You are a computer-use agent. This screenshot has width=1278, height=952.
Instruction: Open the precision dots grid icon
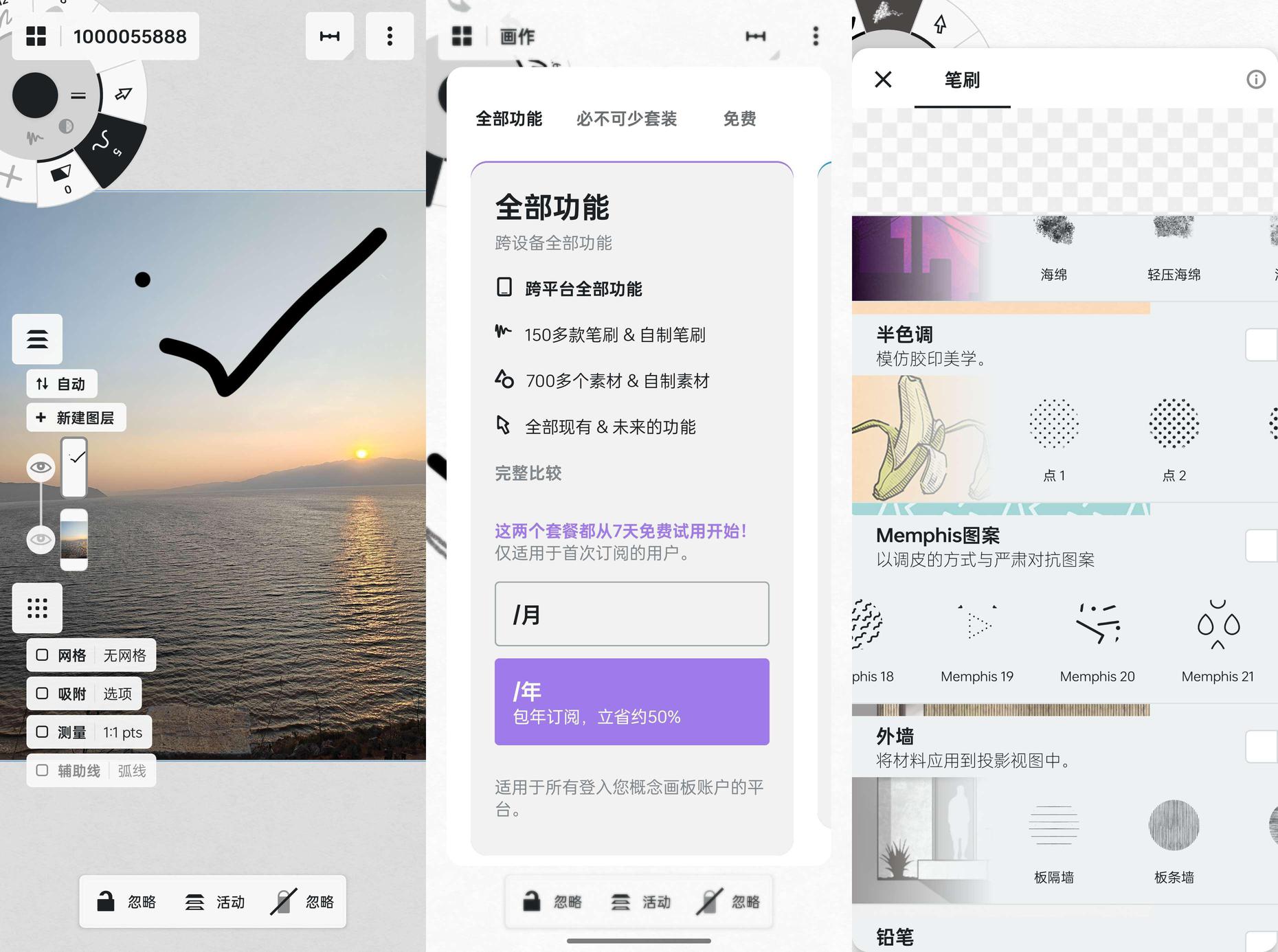[37, 608]
